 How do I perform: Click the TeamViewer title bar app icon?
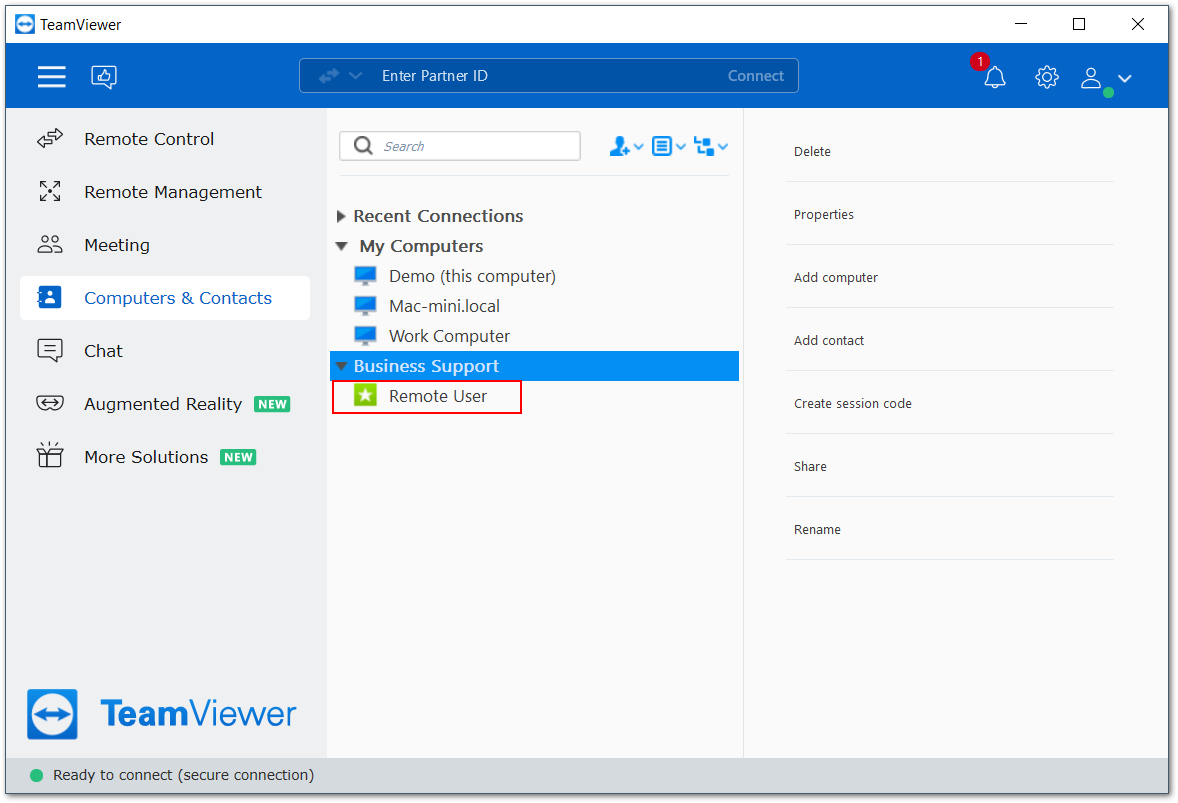click(25, 24)
